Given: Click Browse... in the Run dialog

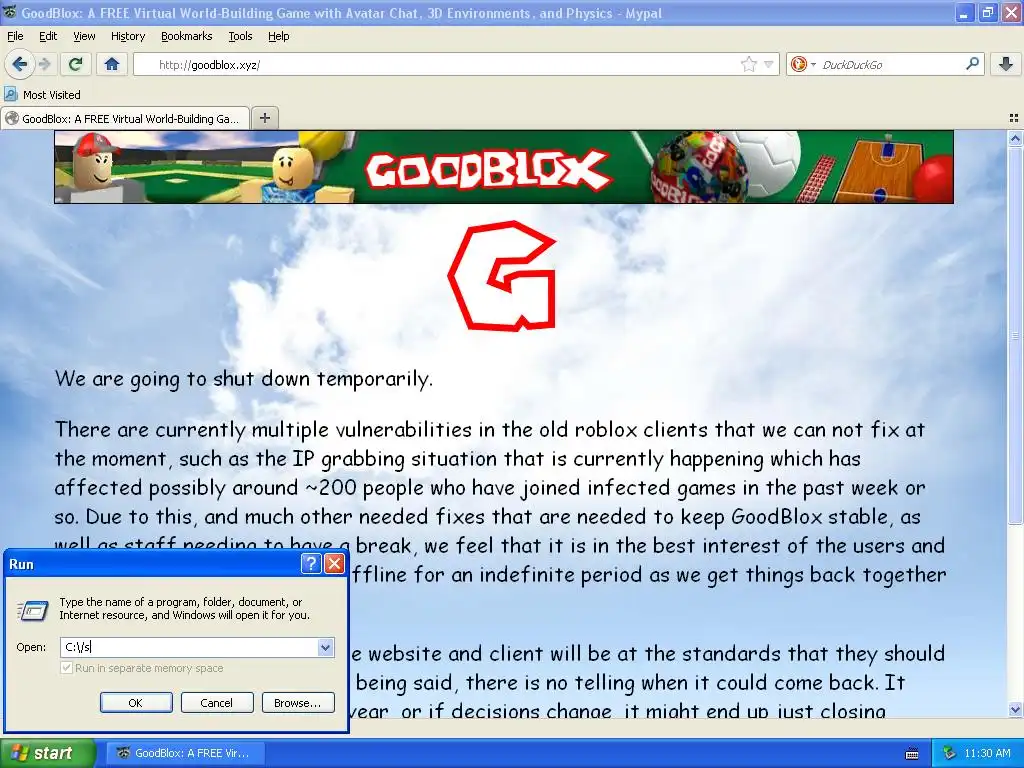Looking at the screenshot, I should pyautogui.click(x=298, y=703).
